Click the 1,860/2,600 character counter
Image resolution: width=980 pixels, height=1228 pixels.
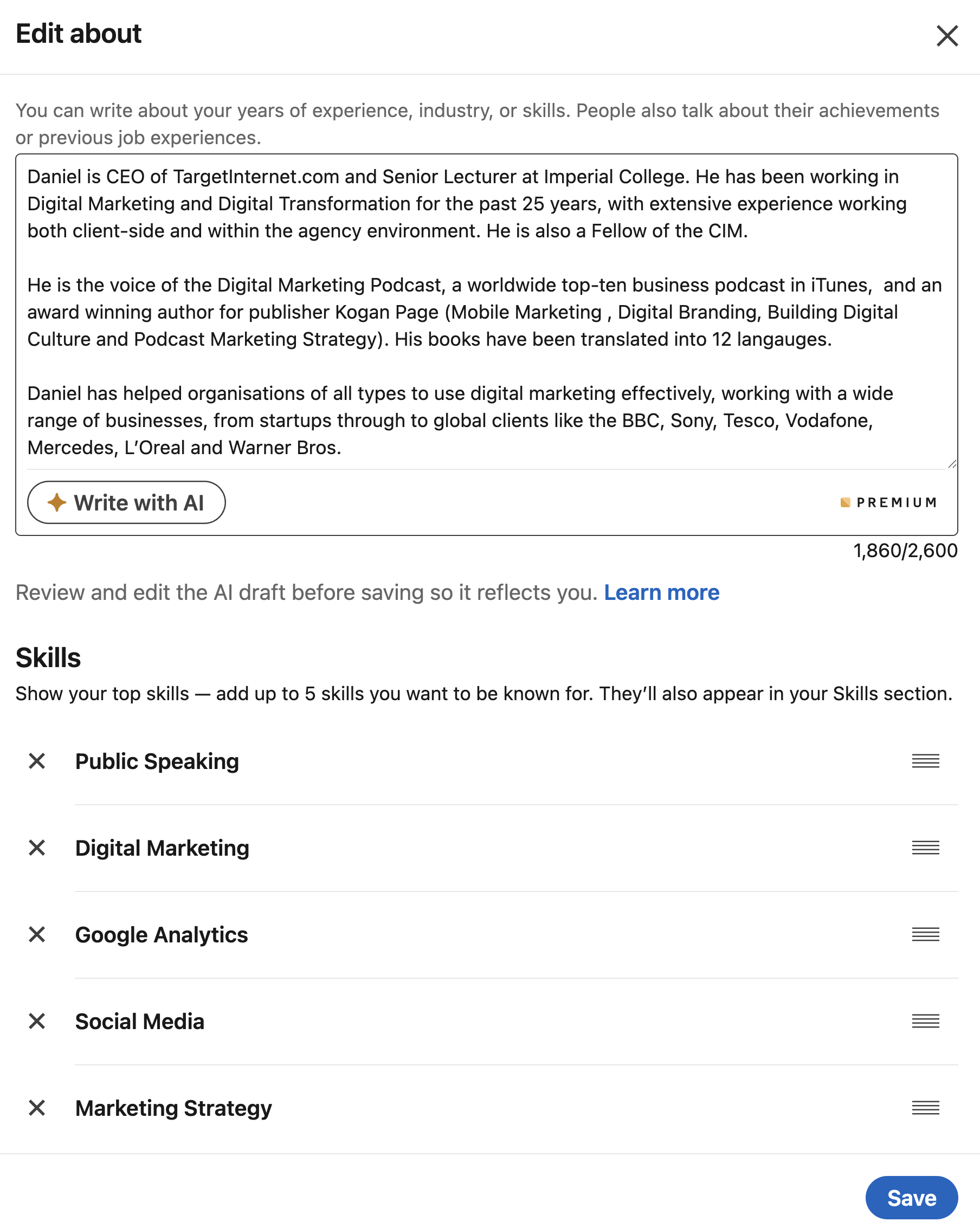click(904, 550)
